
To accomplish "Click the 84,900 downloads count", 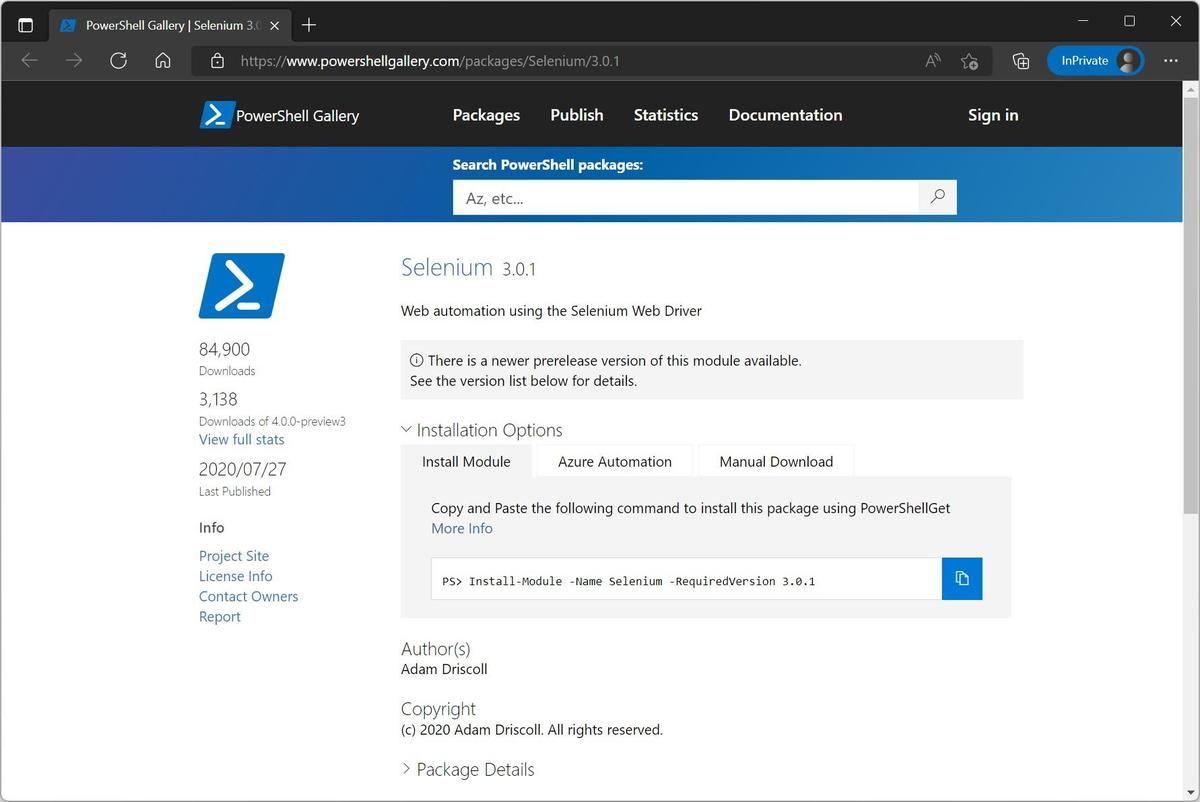I will coord(225,349).
